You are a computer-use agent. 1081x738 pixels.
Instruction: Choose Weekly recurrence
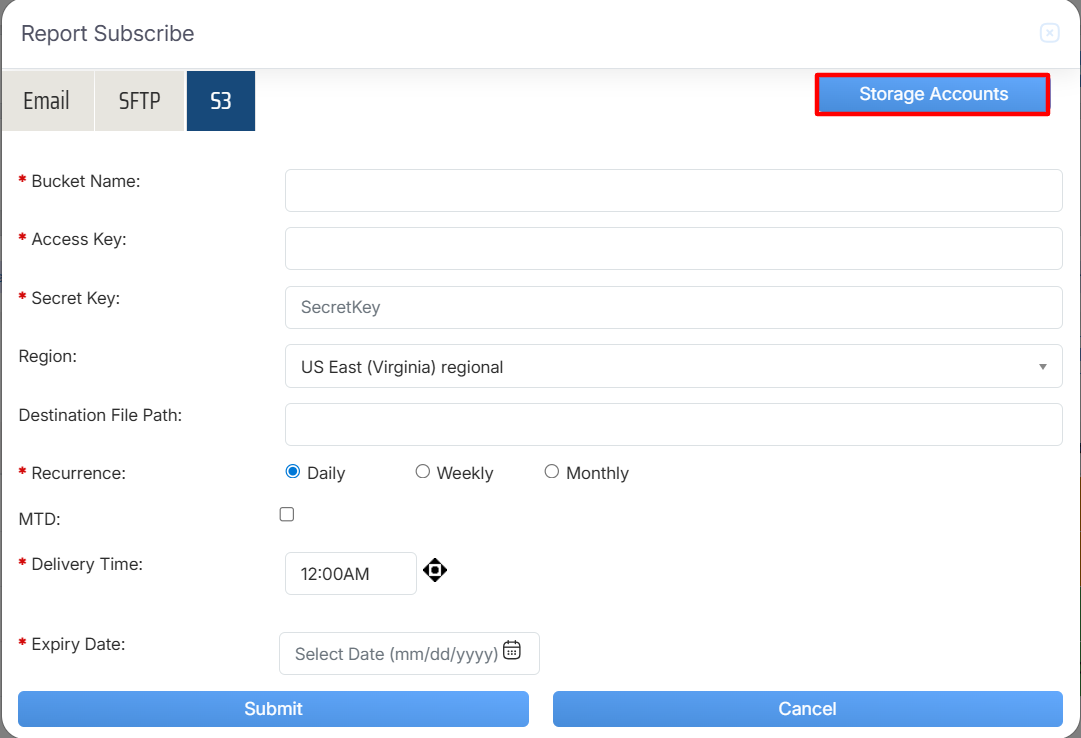tap(423, 472)
